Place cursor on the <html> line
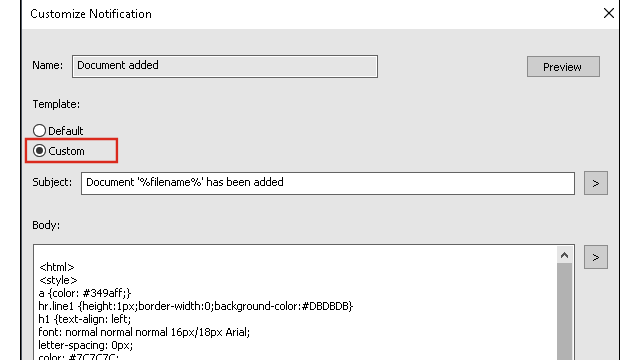This screenshot has width=640, height=360. (57, 267)
